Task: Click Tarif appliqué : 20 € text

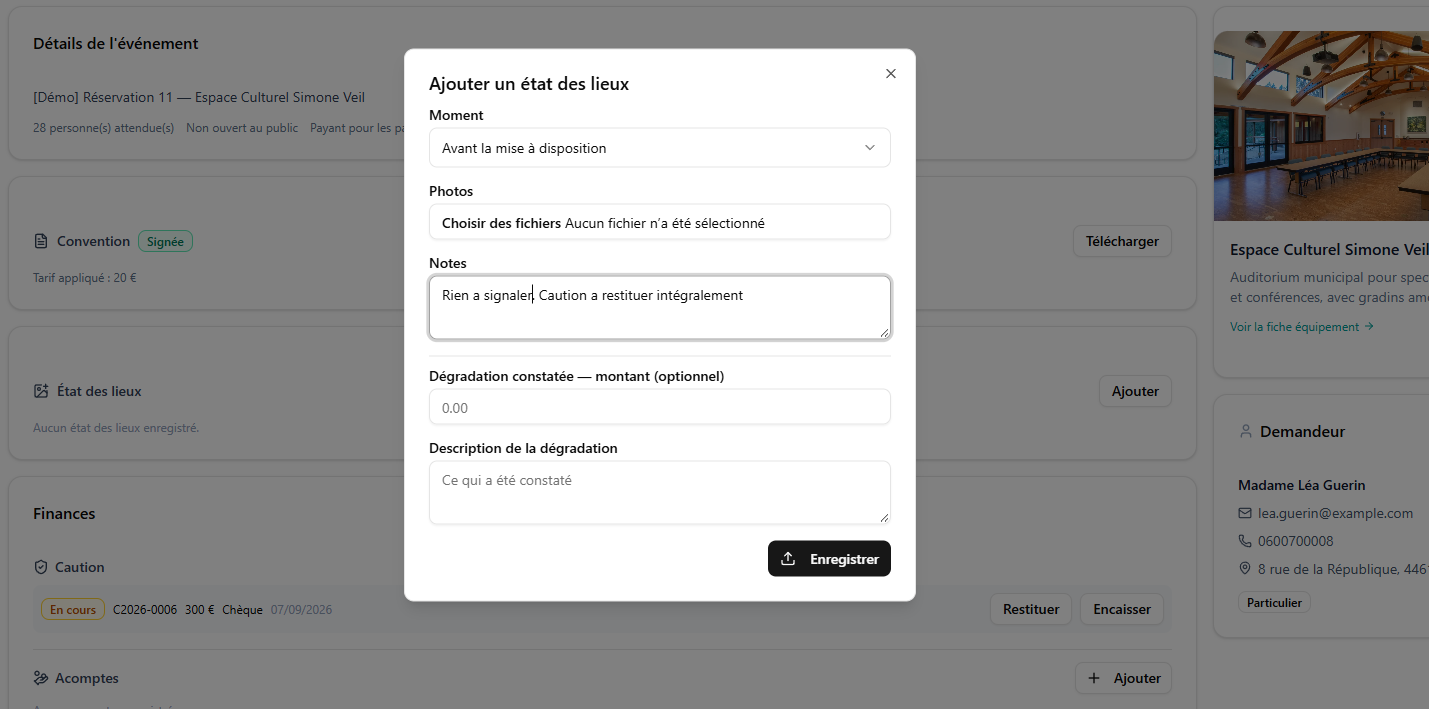Action: 85,278
